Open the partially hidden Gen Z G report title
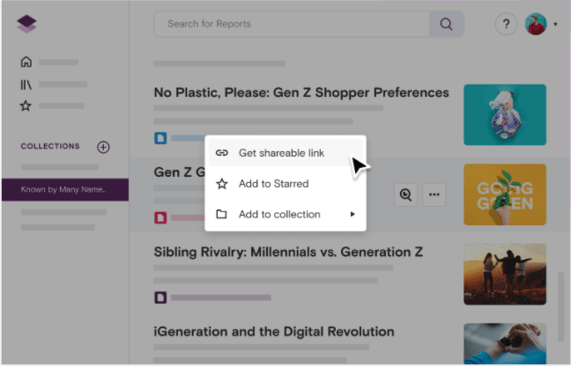Screen dimensions: 571x366 click(179, 172)
